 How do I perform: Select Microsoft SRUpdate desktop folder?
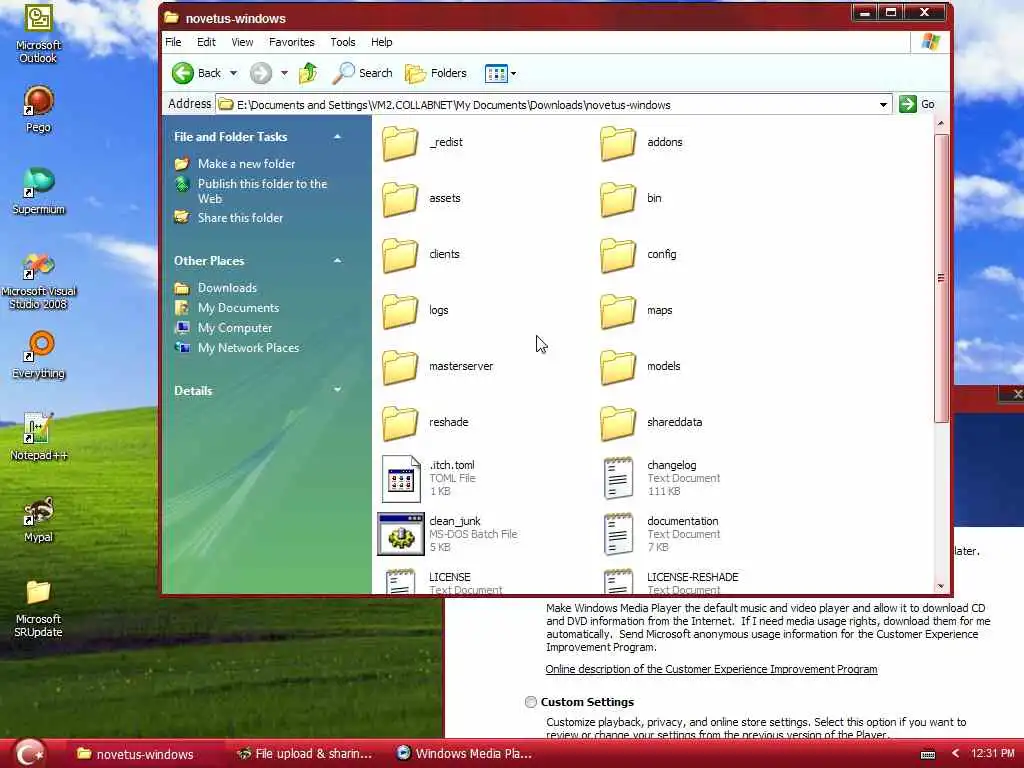39,609
